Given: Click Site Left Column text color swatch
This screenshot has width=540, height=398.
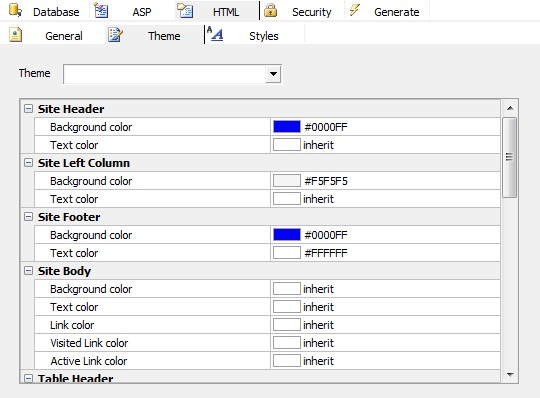Looking at the screenshot, I should pos(287,199).
